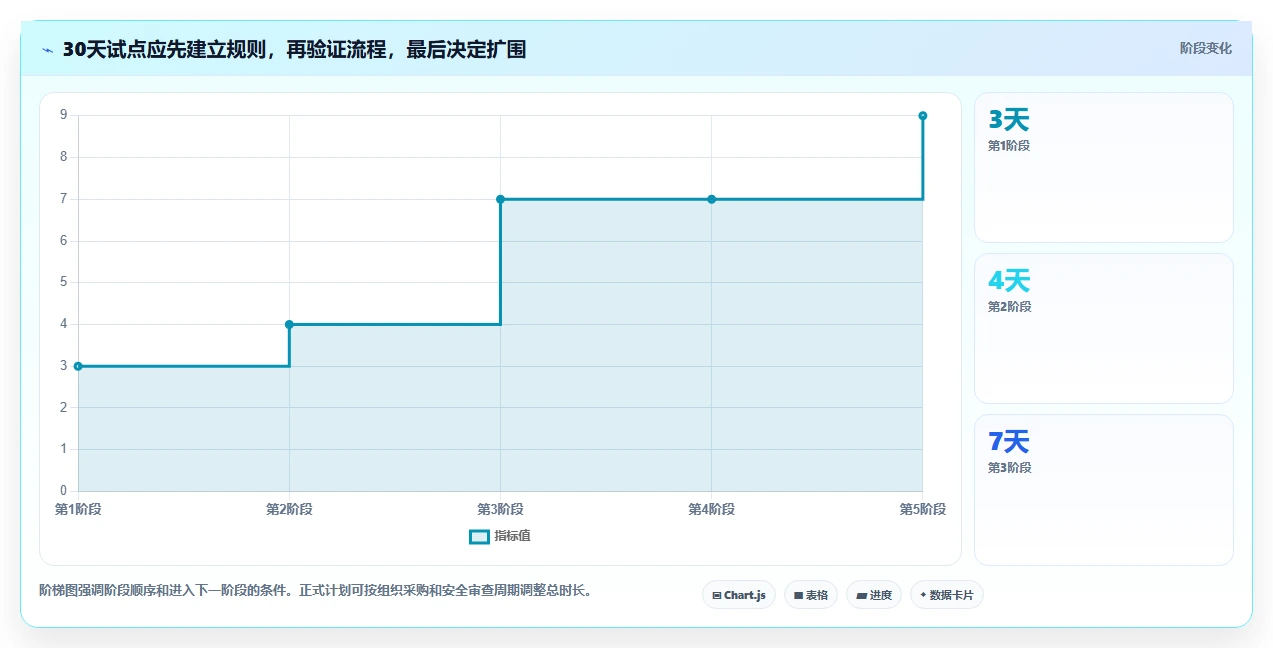Viewport: 1273px width, 648px height.
Task: Click the y-axis value 9
Action: 63,115
